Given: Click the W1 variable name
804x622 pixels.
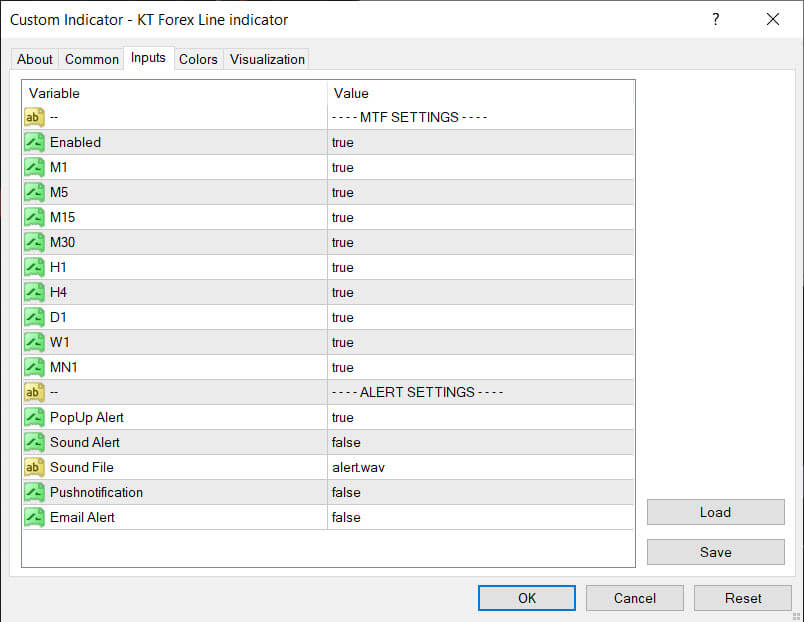Looking at the screenshot, I should [59, 342].
